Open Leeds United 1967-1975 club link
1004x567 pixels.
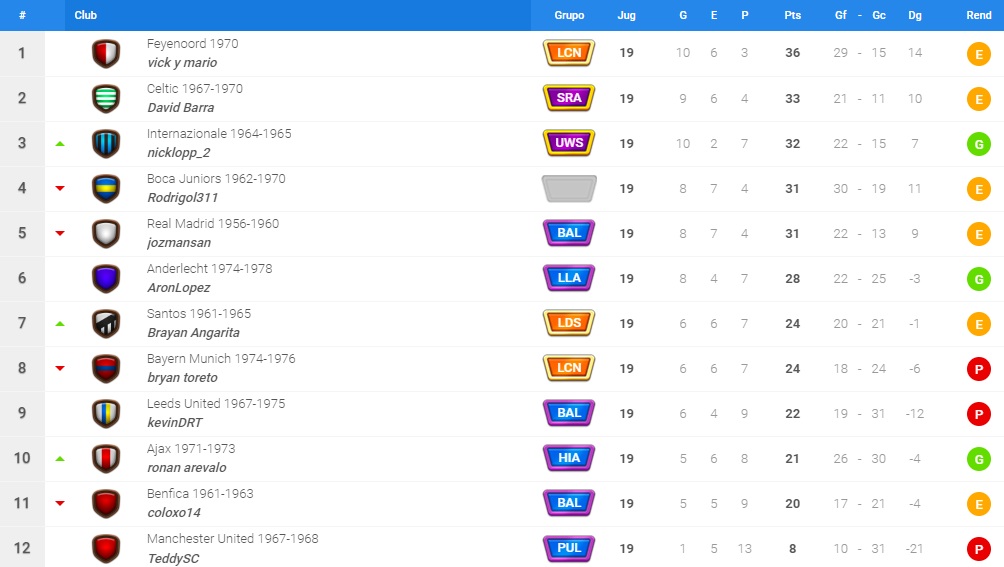[216, 404]
